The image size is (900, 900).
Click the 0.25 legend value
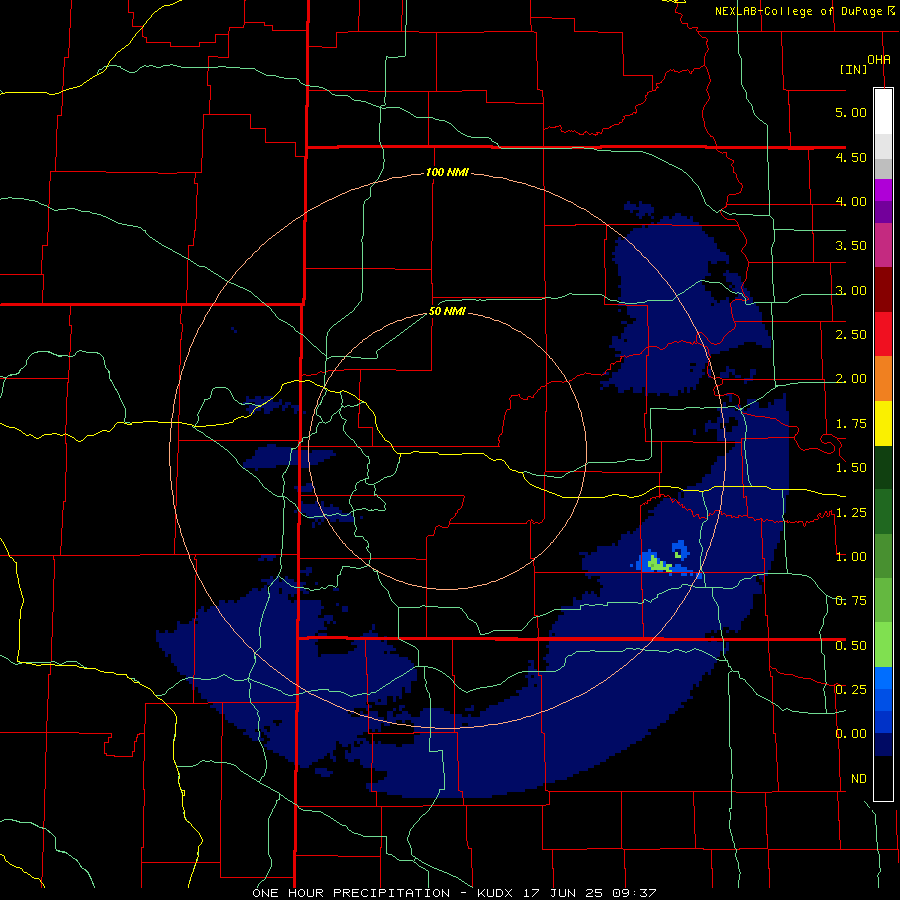point(851,690)
